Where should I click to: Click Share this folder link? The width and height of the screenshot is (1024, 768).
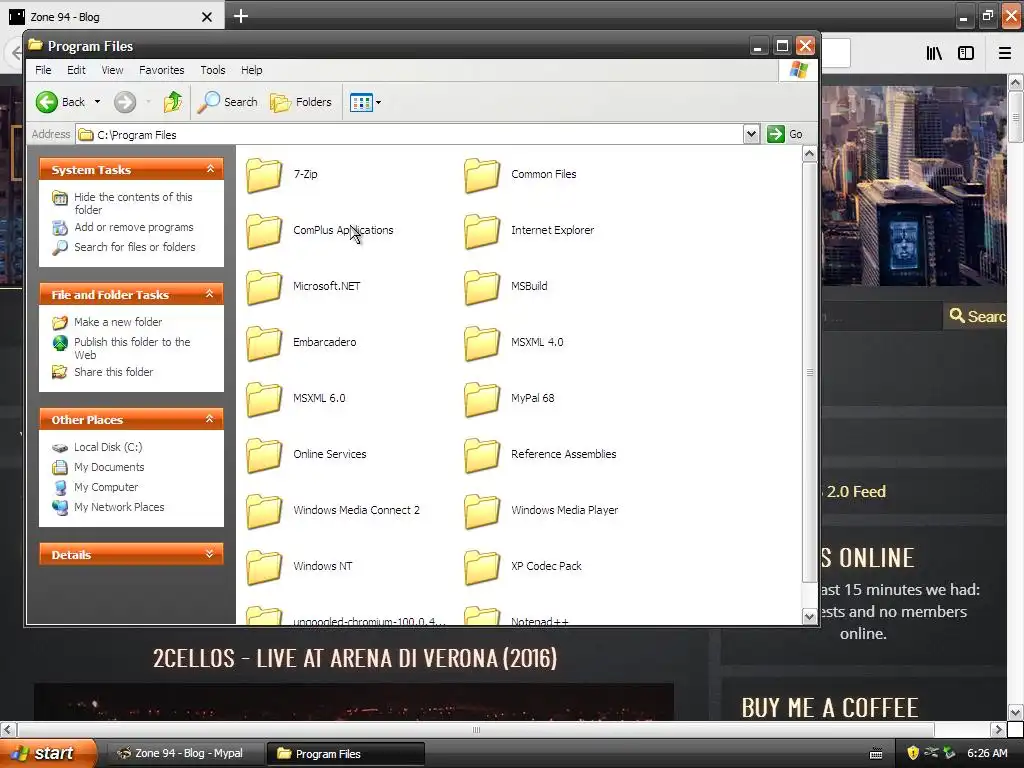(x=114, y=372)
